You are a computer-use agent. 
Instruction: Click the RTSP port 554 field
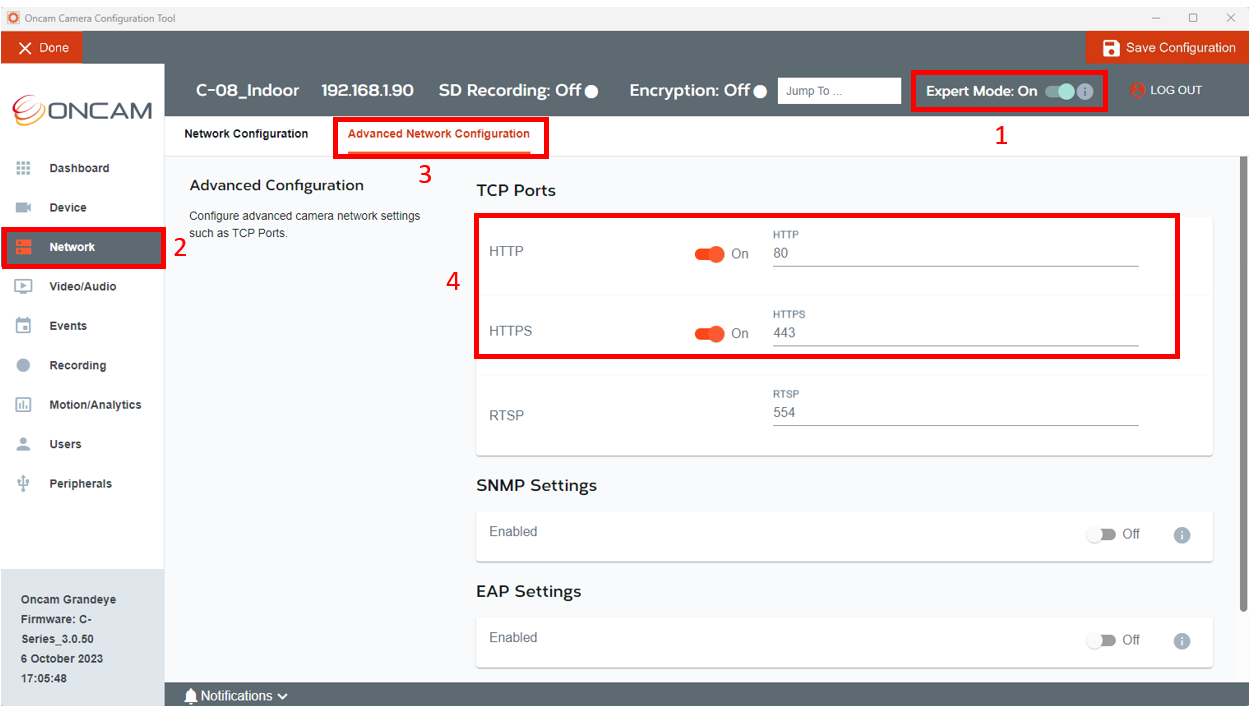pyautogui.click(x=955, y=412)
